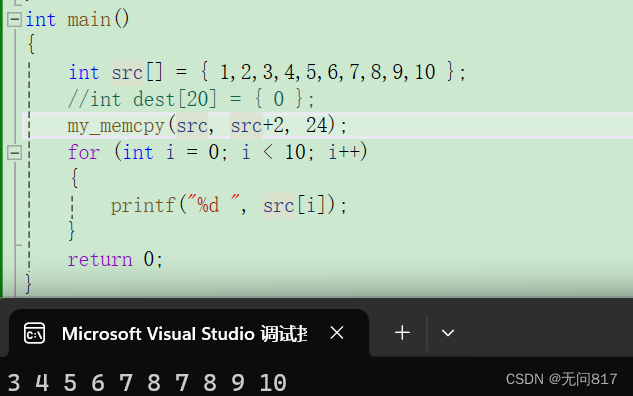Click the 'i < 10' loop condition
This screenshot has width=633, height=396.
click(273, 153)
